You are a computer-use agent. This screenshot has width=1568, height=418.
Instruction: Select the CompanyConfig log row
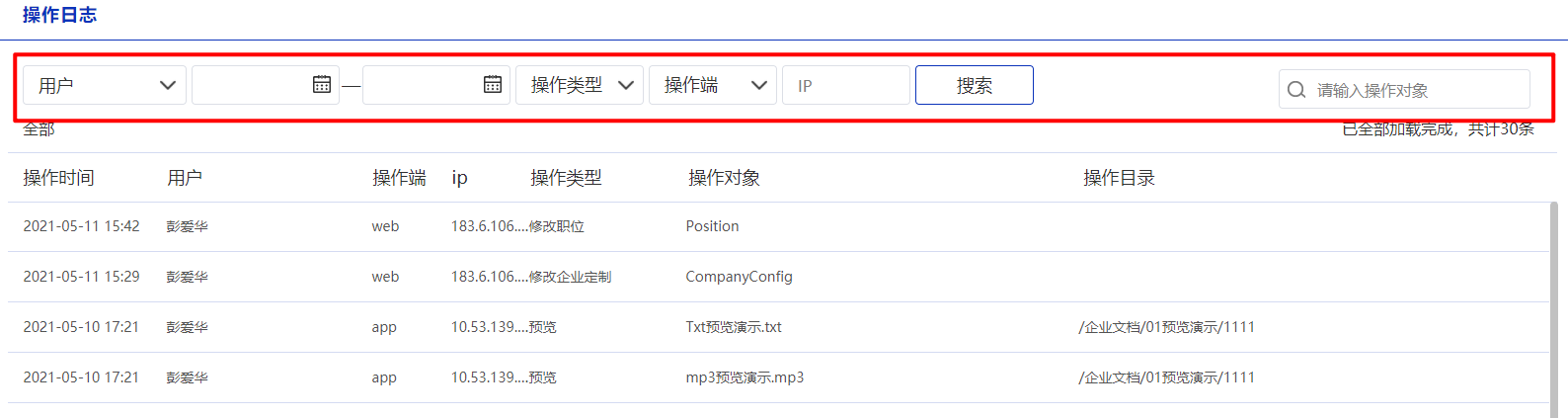[778, 277]
